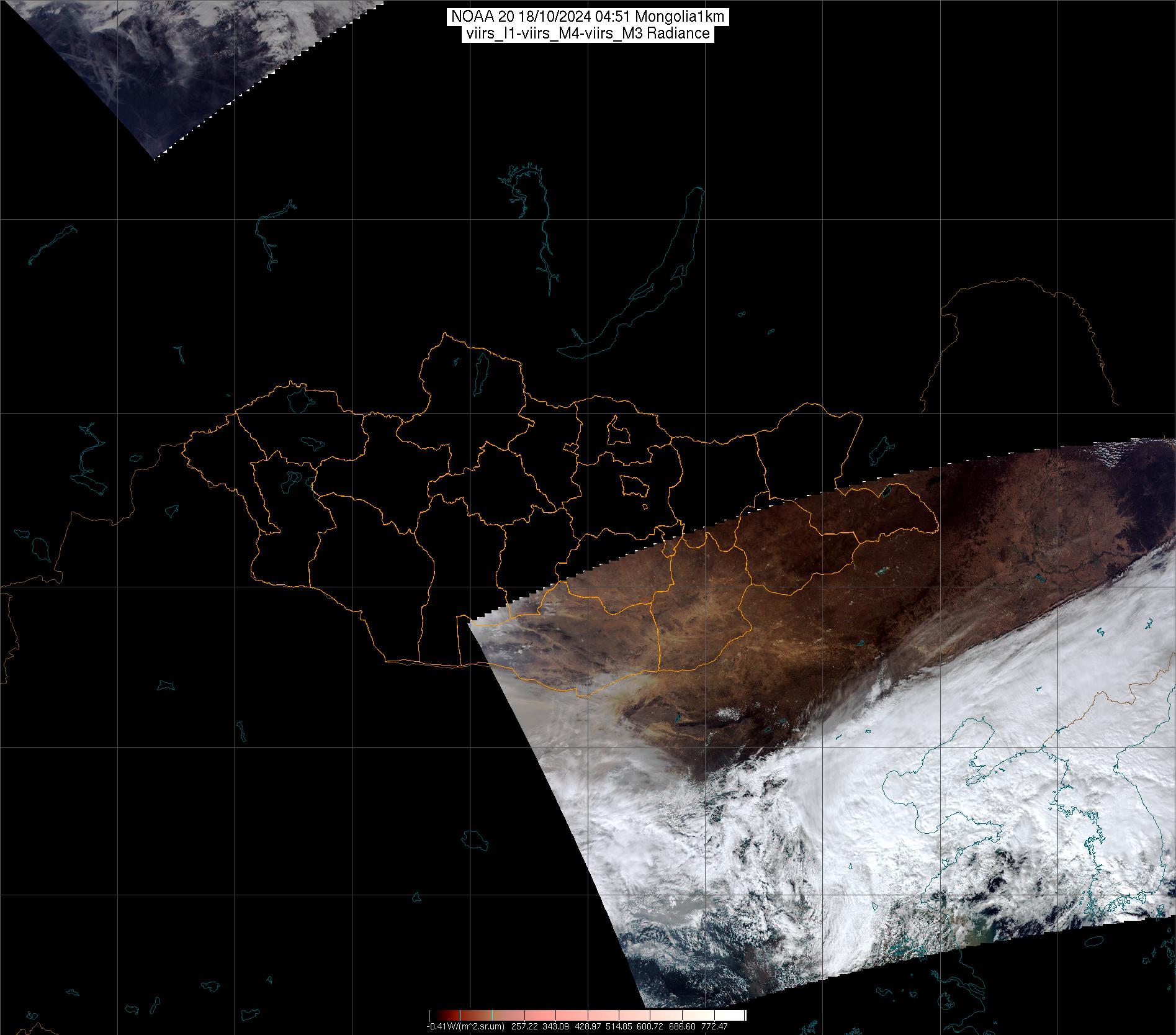This screenshot has height=1035, width=1176.
Task: Click the 772.47 scale value
Action: pos(714,1026)
